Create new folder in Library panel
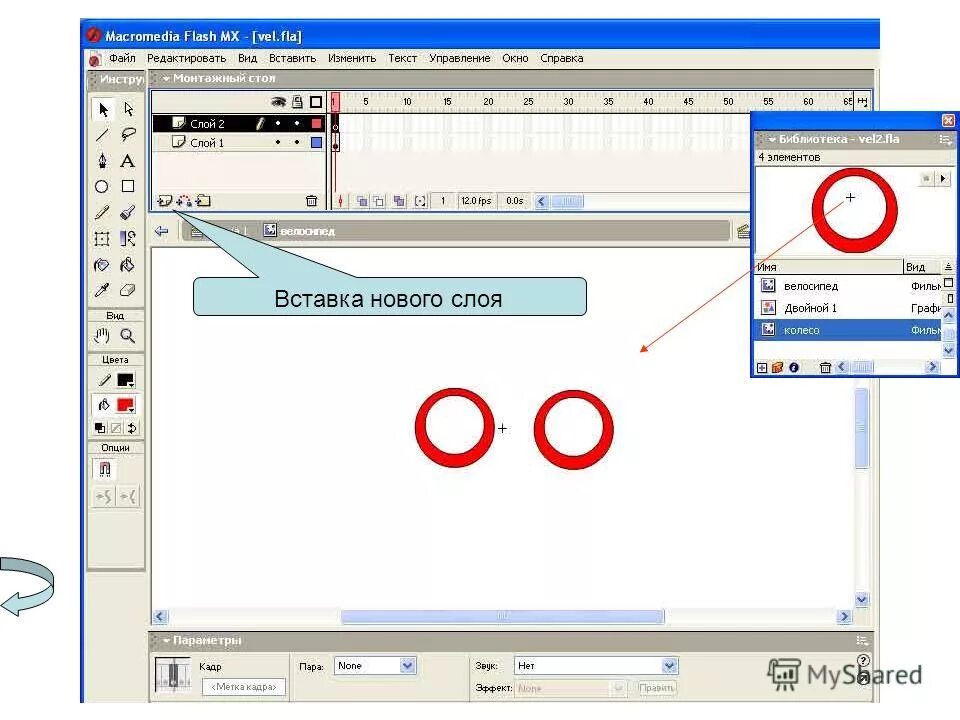 [778, 367]
